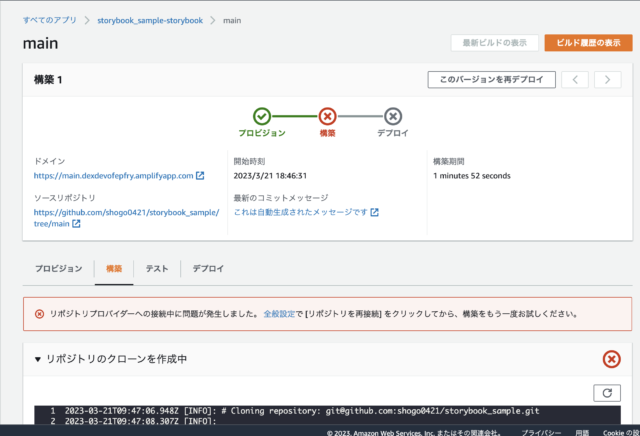640x436 pixels.
Task: Open the github.com storybook_sample repository link
Action: click(127, 218)
